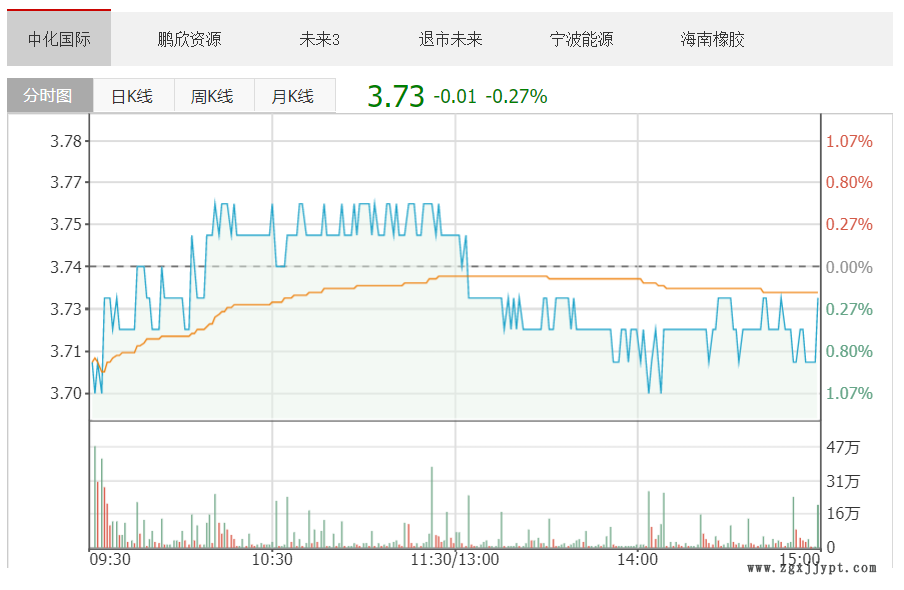Click the green 1.07% axis label
Screen dimensions: 904x590
tap(849, 393)
